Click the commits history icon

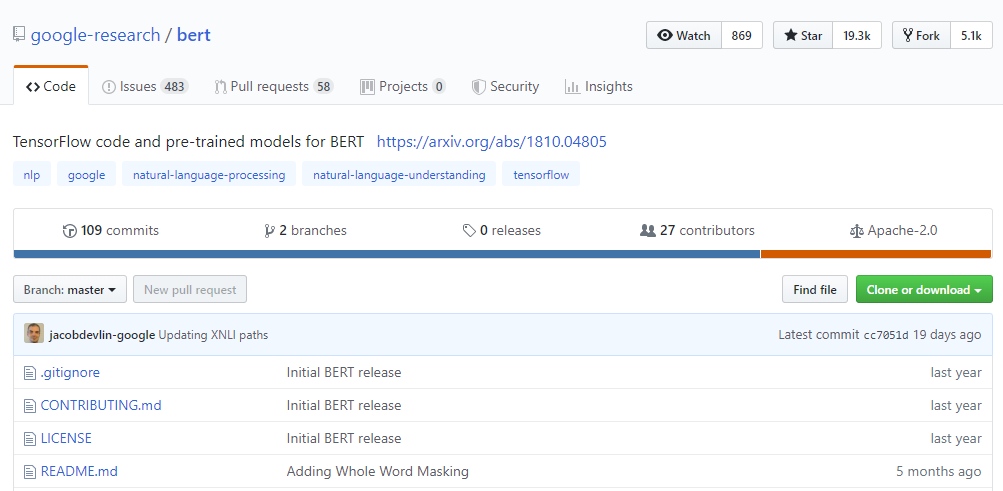(70, 231)
